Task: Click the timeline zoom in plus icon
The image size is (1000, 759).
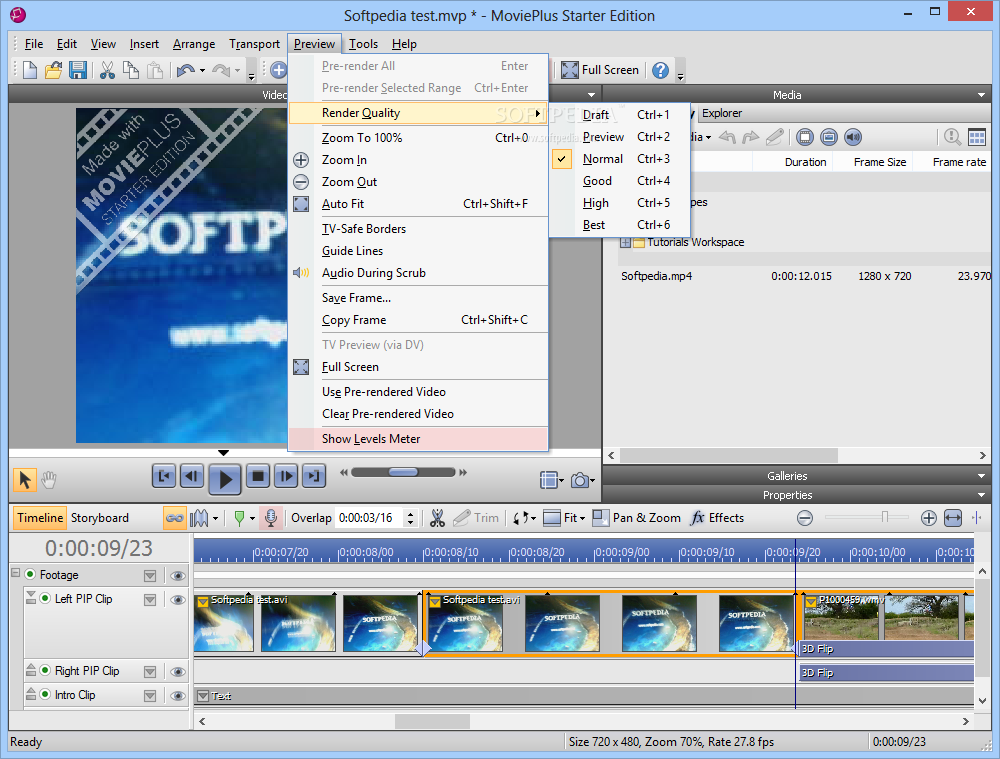Action: pos(929,518)
